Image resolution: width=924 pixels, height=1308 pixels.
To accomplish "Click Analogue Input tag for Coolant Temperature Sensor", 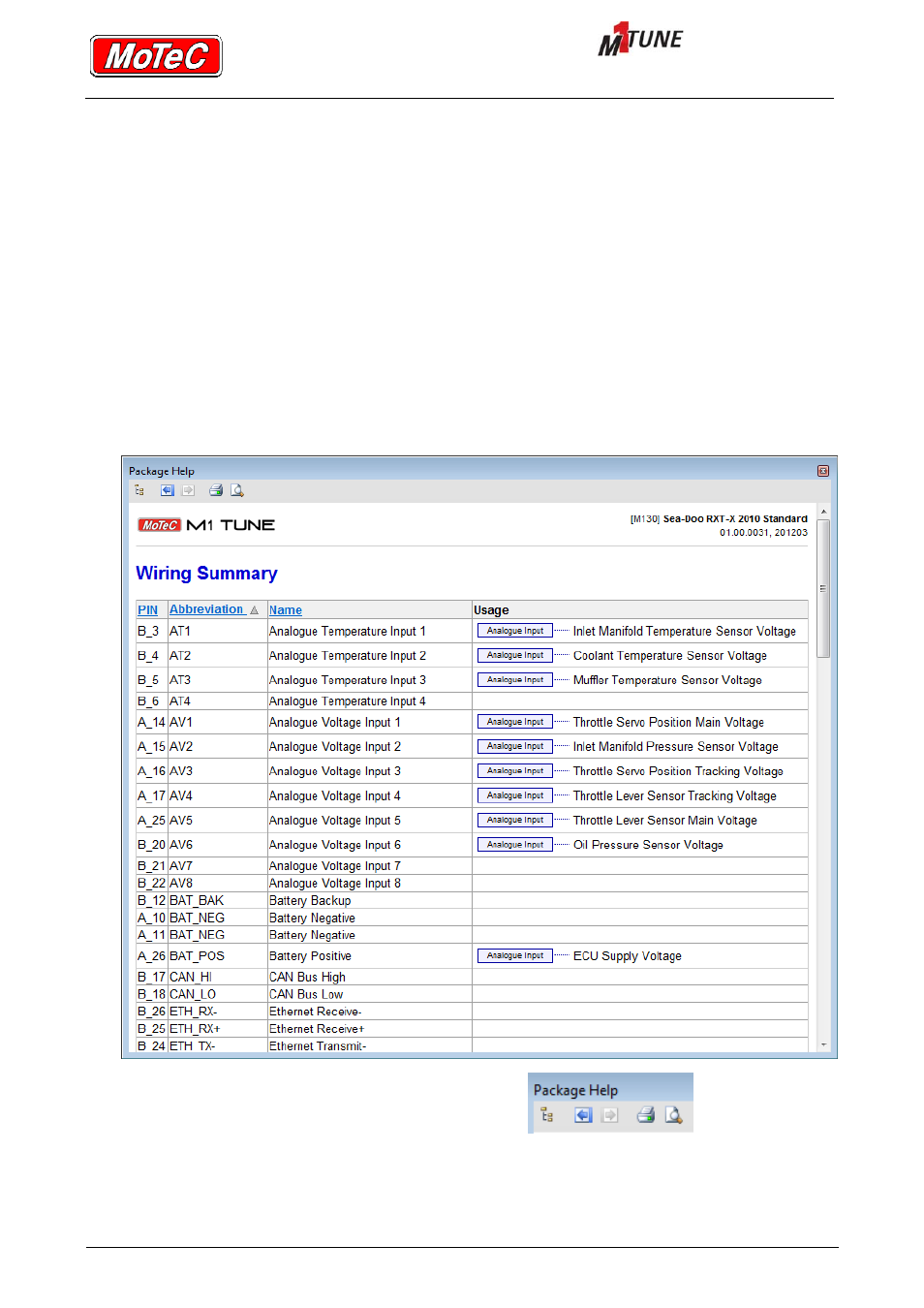I will [515, 656].
